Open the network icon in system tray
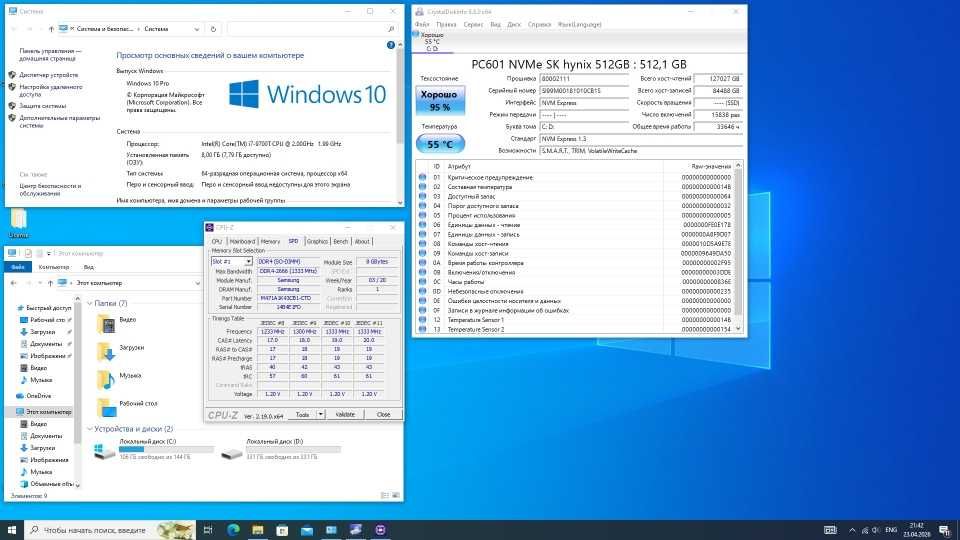Image resolution: width=960 pixels, height=540 pixels. click(864, 530)
